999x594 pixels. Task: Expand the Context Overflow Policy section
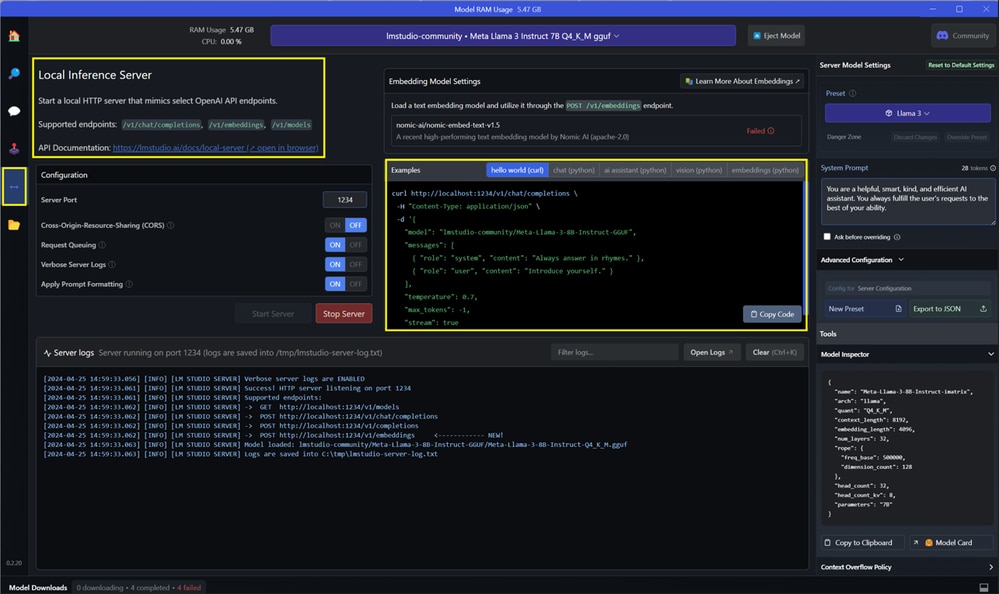point(990,567)
